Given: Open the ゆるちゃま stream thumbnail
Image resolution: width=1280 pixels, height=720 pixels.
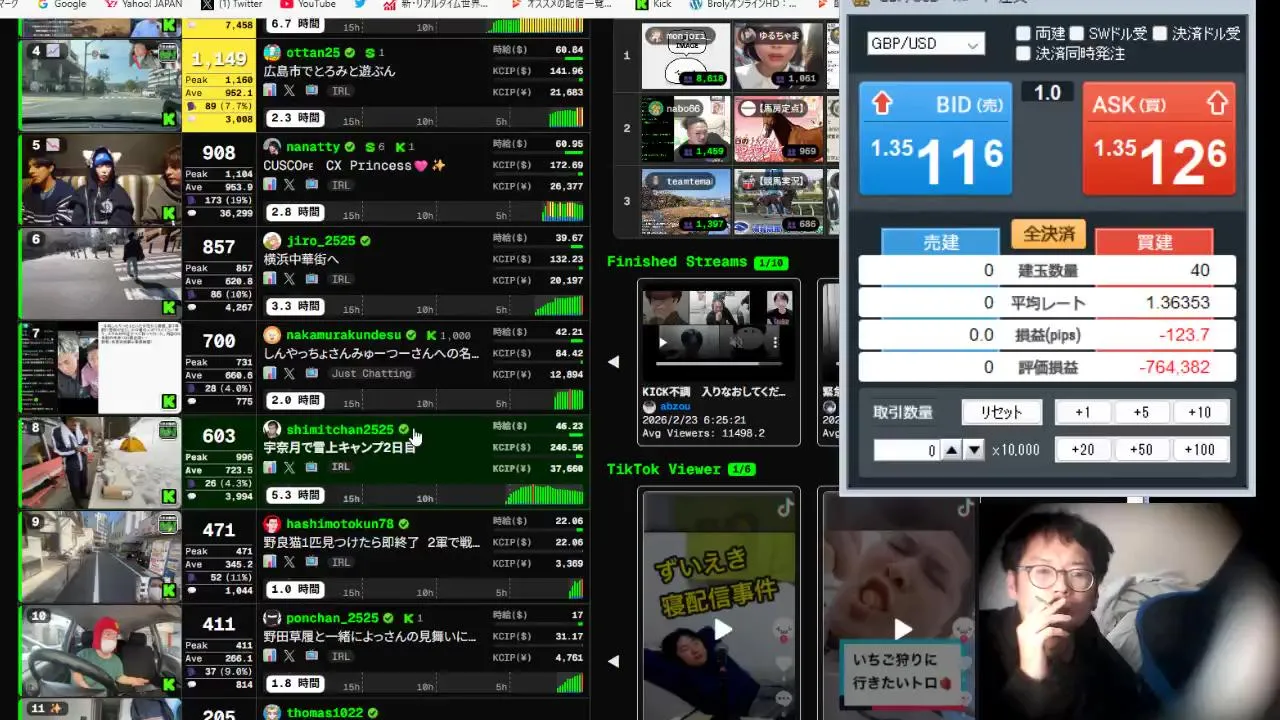Looking at the screenshot, I should point(779,56).
